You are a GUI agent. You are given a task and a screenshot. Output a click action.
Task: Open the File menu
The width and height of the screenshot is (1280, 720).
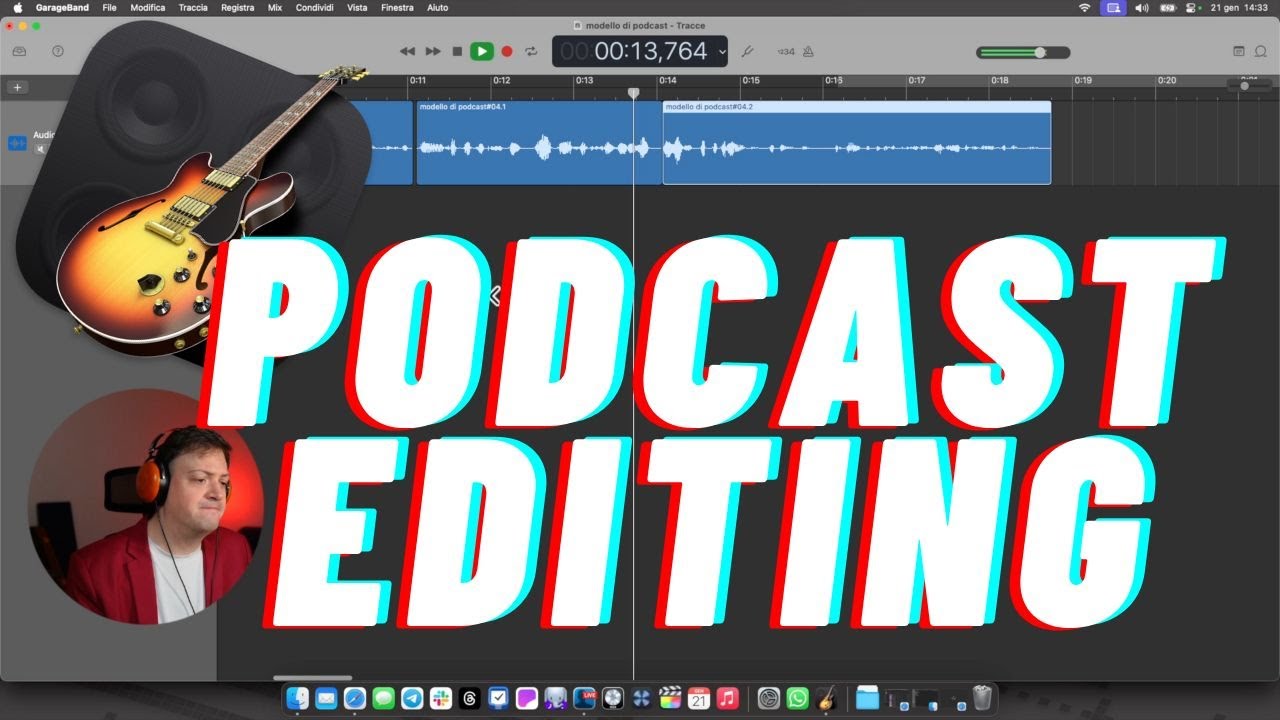tap(109, 7)
